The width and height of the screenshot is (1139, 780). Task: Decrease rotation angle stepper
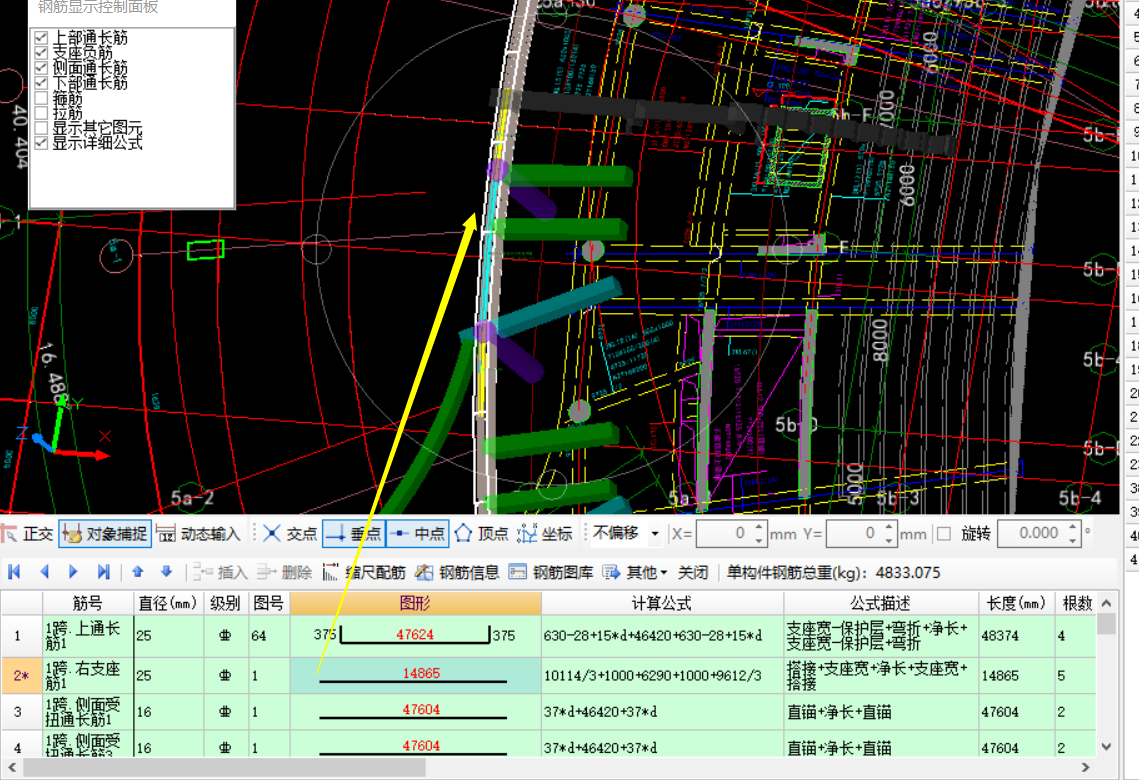coord(1073,540)
